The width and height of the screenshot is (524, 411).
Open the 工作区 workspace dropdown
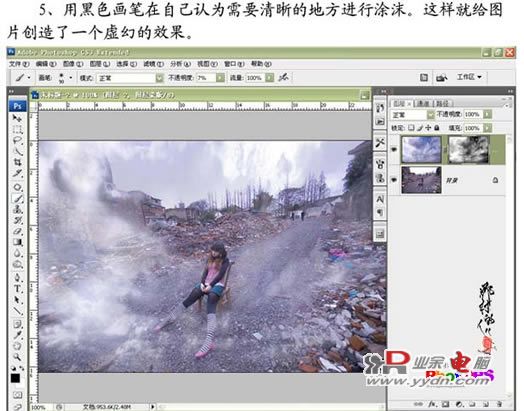(469, 77)
